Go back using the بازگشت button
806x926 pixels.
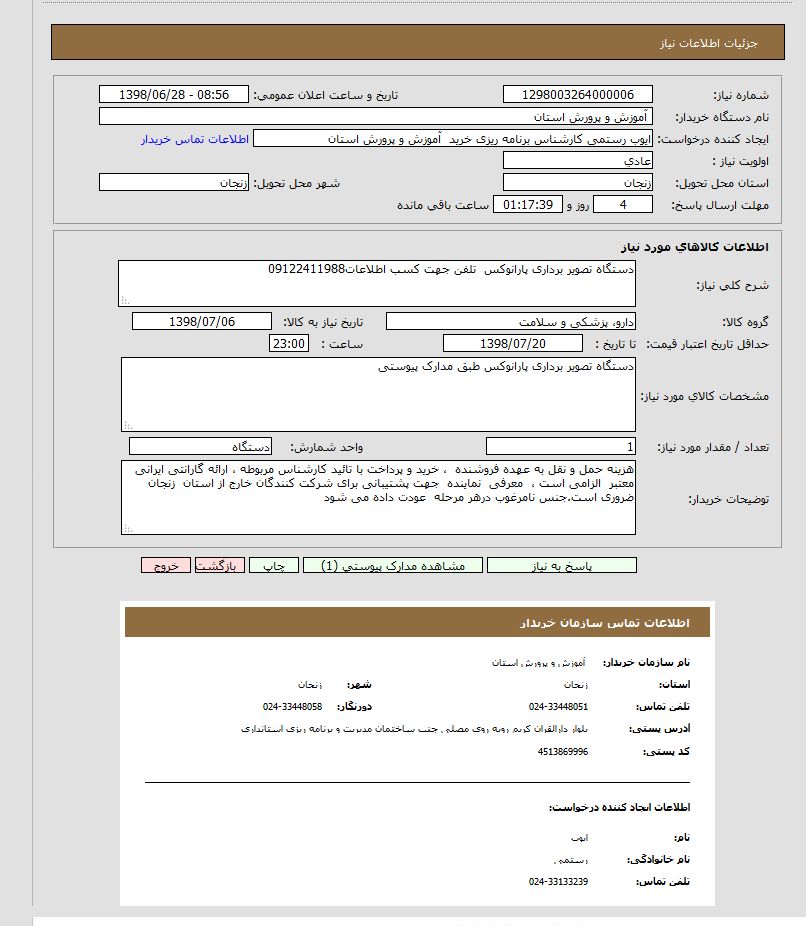click(x=220, y=565)
